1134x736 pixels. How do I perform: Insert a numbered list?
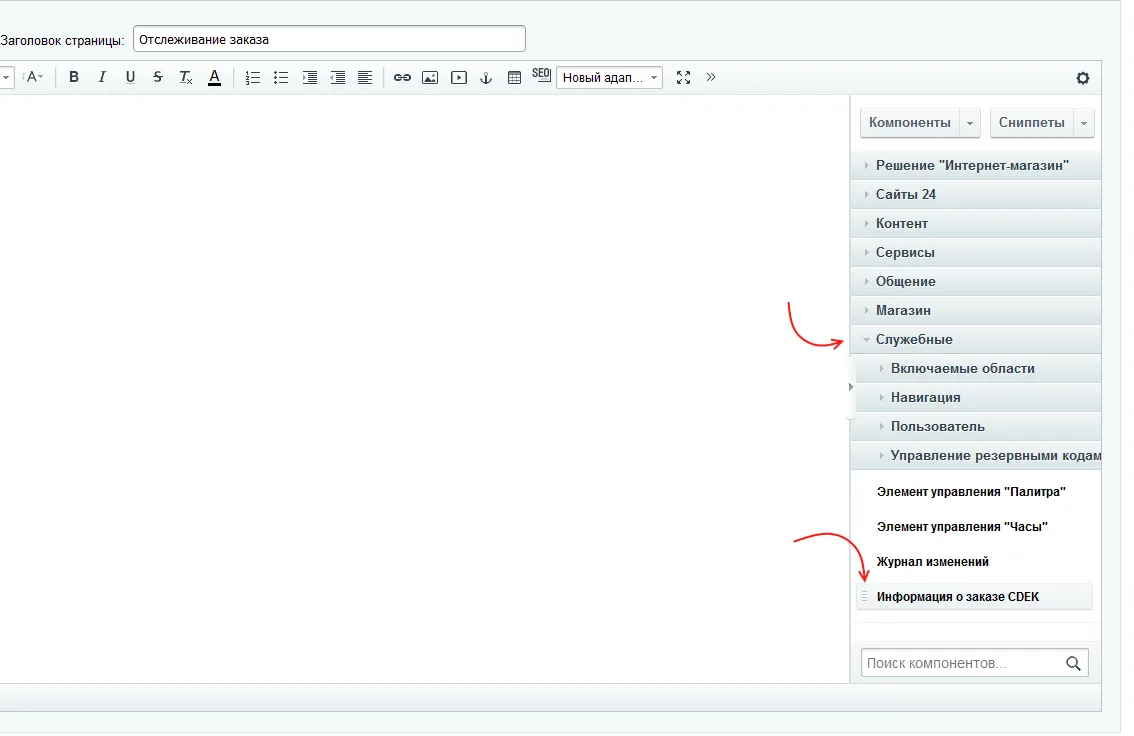[252, 77]
